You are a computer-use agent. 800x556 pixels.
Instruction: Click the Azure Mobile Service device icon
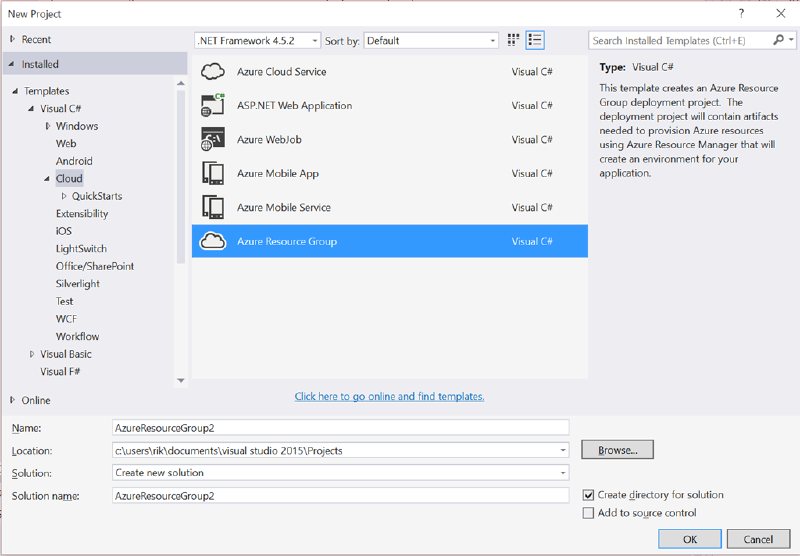coord(213,207)
